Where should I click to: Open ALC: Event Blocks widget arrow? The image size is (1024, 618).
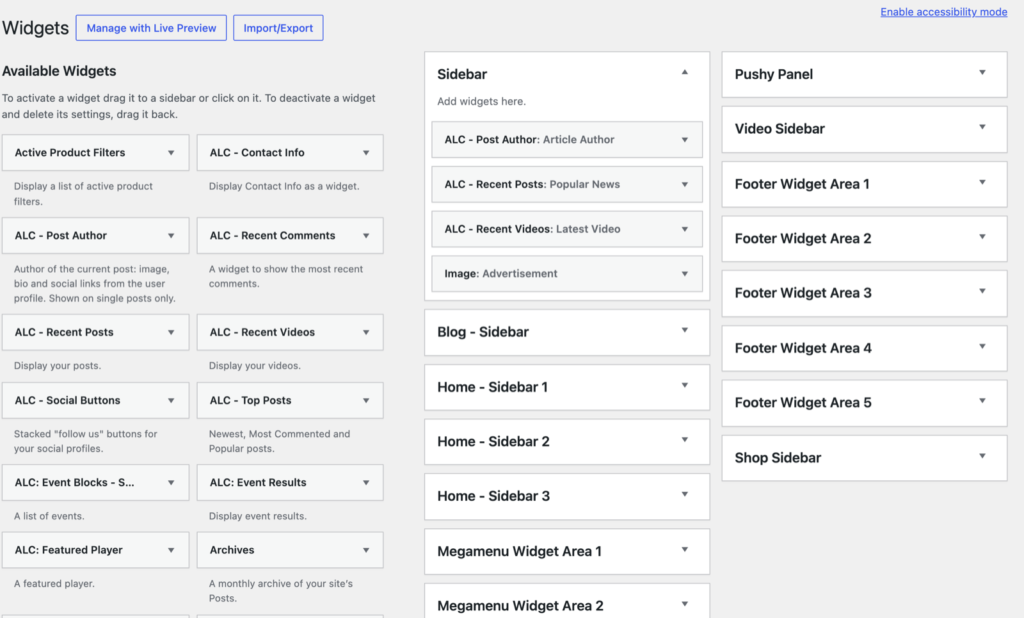tap(171, 483)
